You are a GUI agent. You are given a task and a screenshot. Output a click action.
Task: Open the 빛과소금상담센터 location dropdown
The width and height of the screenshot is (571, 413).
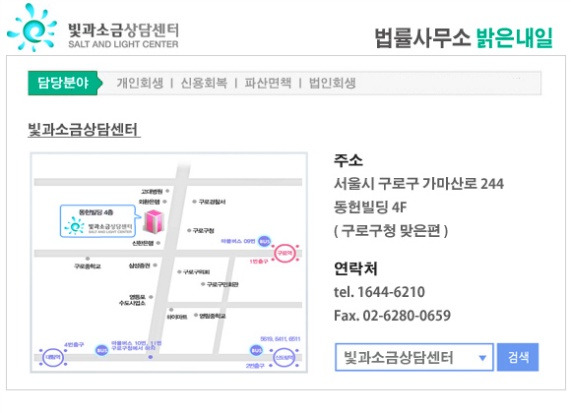coord(414,357)
